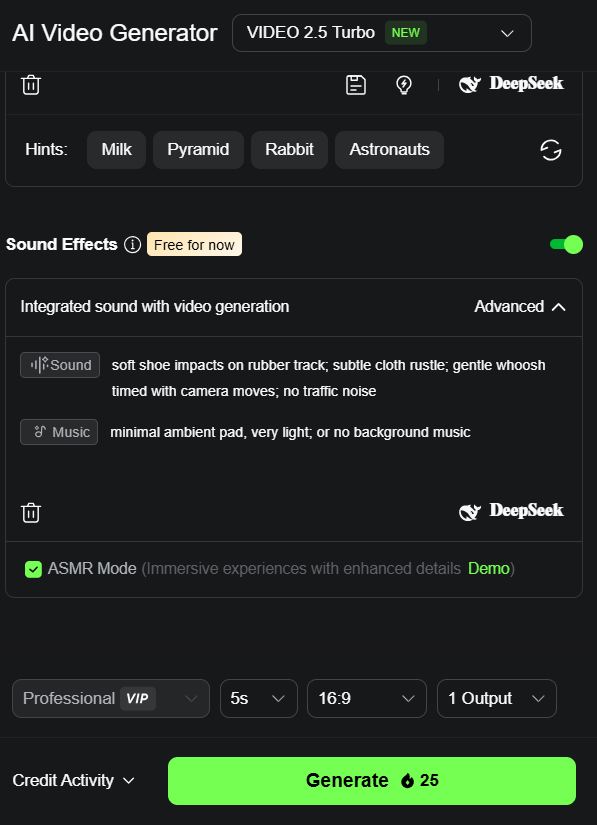Collapse the Advanced sound settings
597x825 pixels.
[520, 307]
